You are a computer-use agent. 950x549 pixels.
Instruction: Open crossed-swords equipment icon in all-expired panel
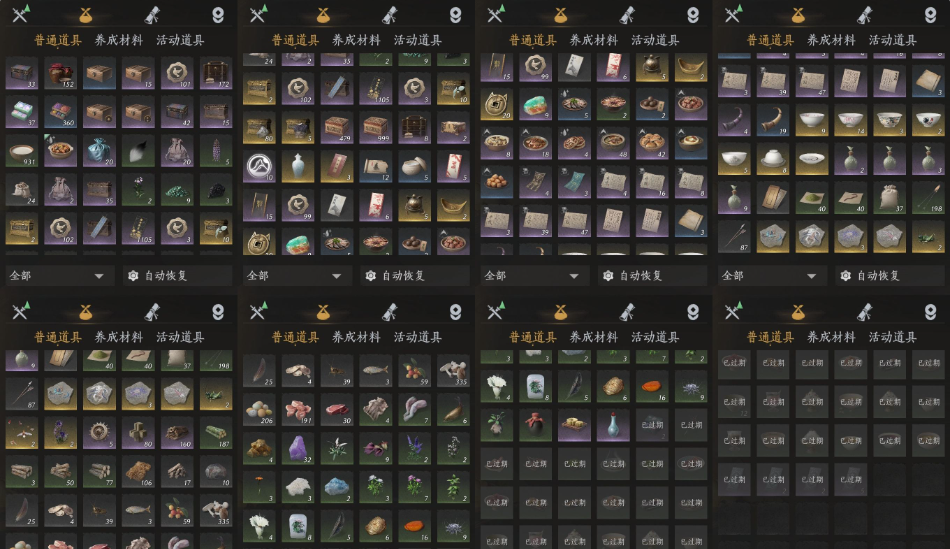click(733, 311)
